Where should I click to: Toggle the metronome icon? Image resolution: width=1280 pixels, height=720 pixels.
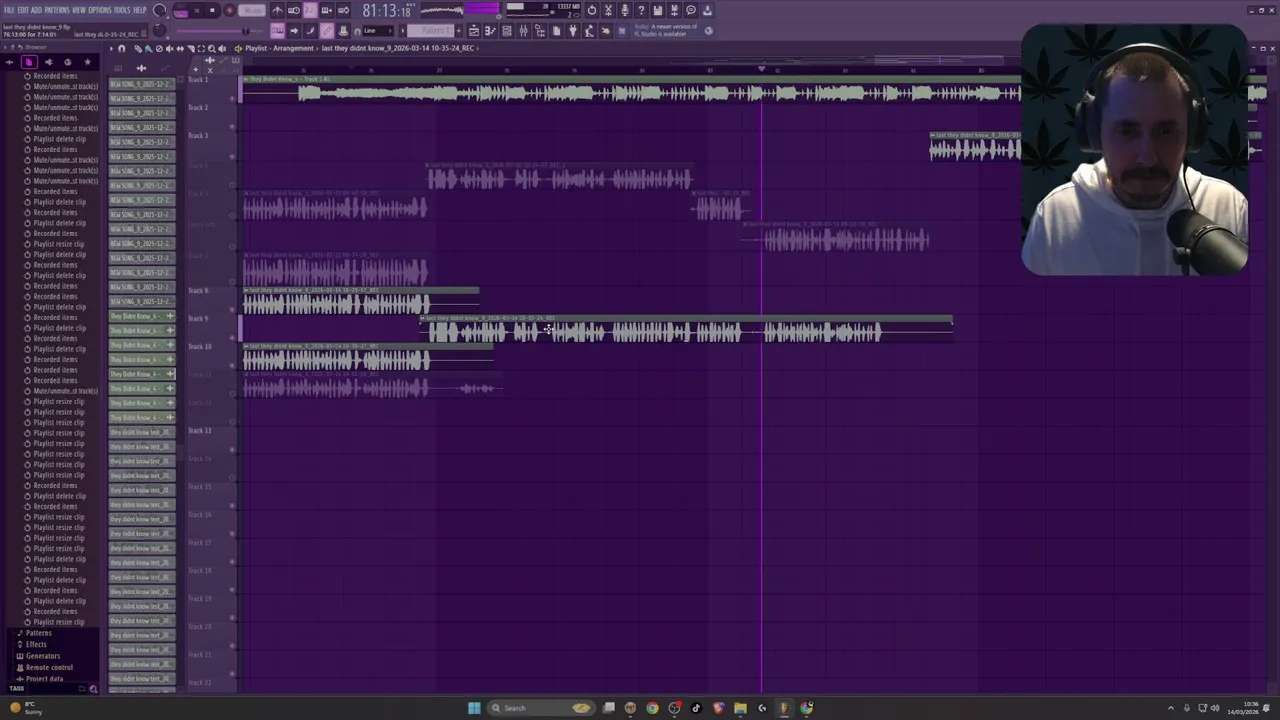point(277,10)
